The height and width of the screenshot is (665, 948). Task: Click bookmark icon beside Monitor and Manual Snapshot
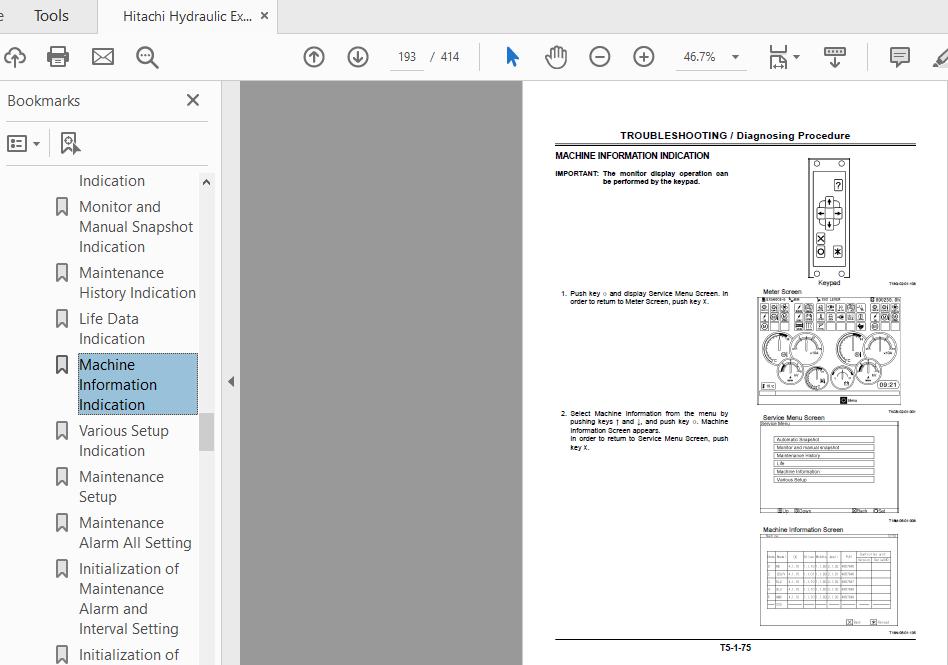click(x=62, y=207)
